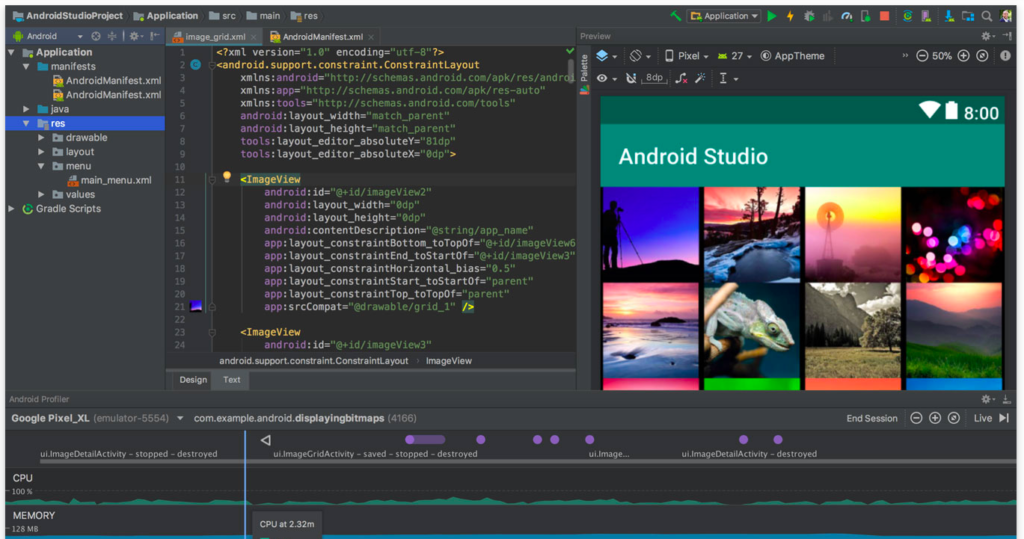Image resolution: width=1024 pixels, height=539 pixels.
Task: Open AVD Manager icon in main toolbar
Action: pyautogui.click(x=926, y=16)
